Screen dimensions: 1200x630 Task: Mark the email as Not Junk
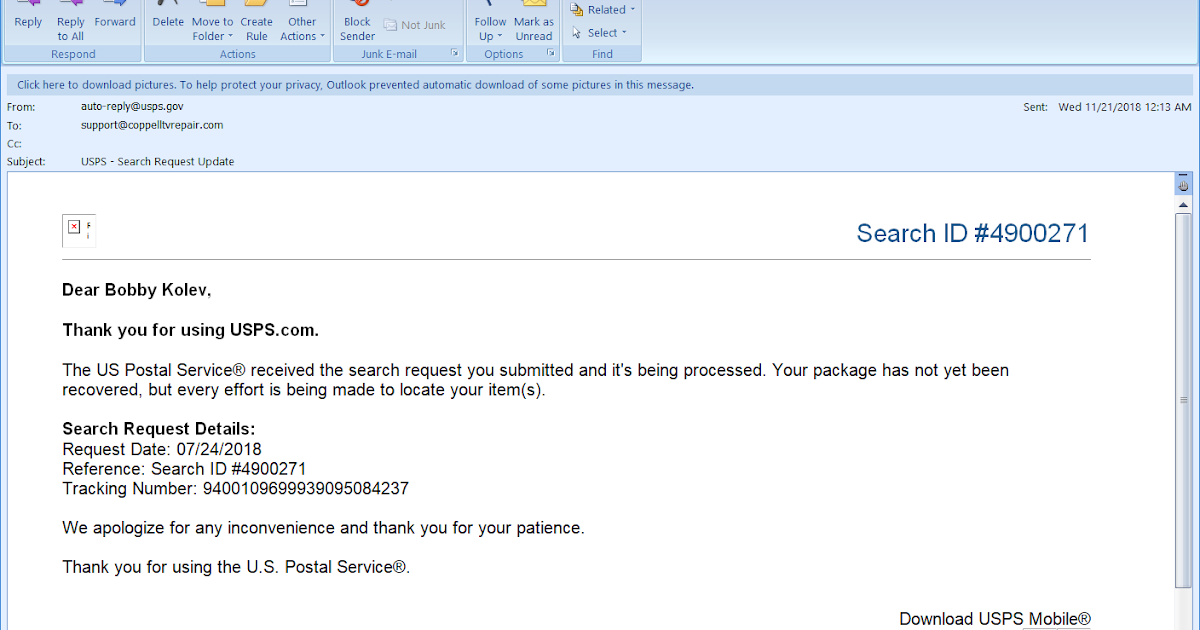pos(418,25)
